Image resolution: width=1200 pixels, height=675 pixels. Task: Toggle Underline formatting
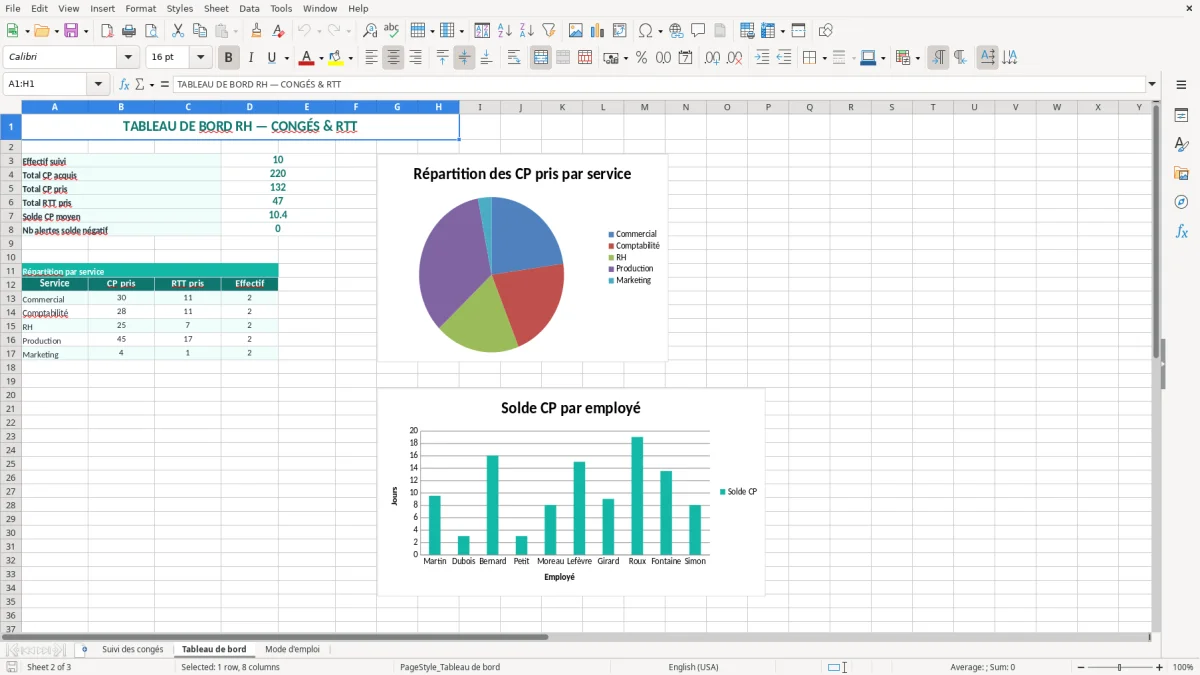coord(272,58)
